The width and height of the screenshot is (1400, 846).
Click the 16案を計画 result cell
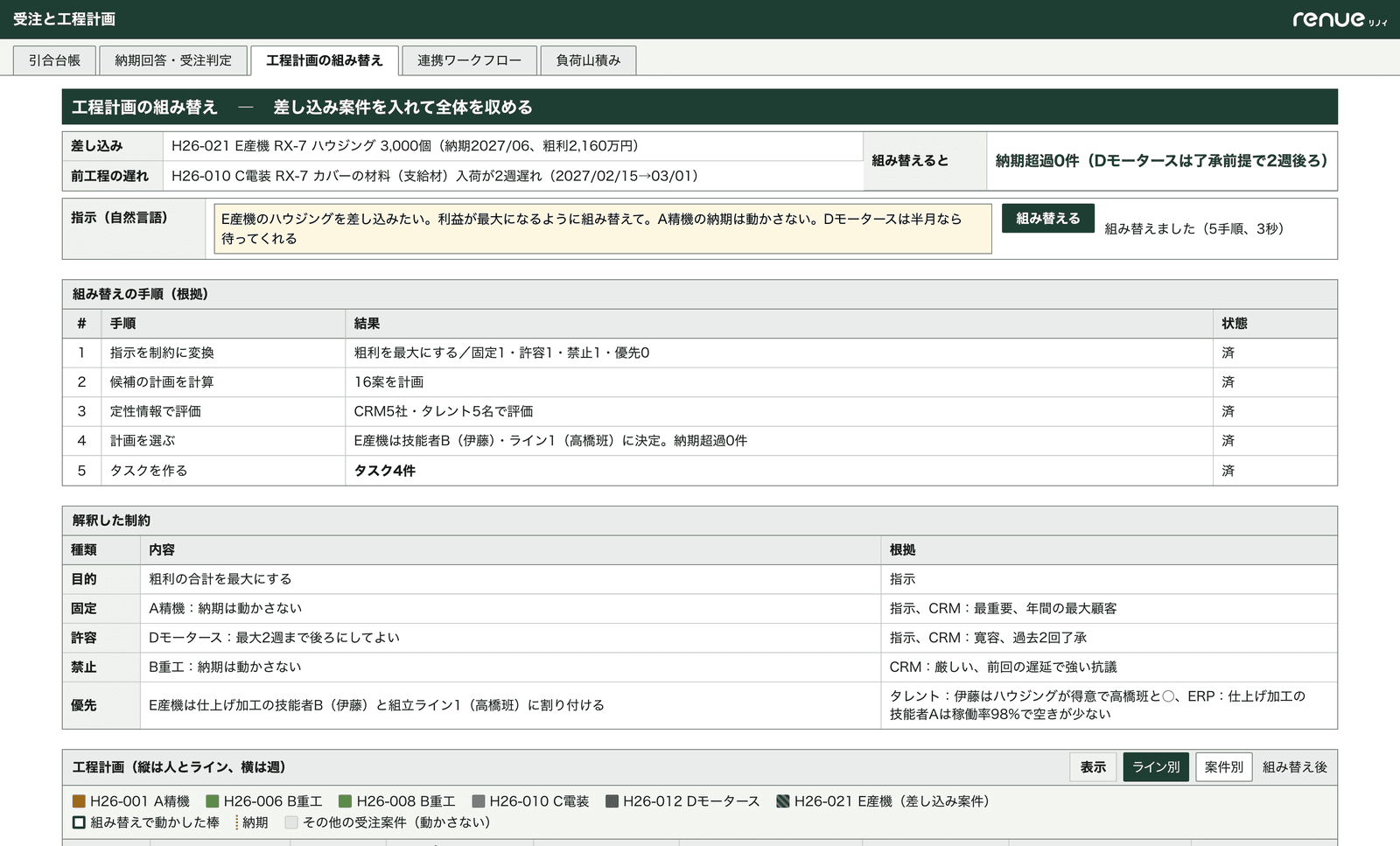(779, 382)
